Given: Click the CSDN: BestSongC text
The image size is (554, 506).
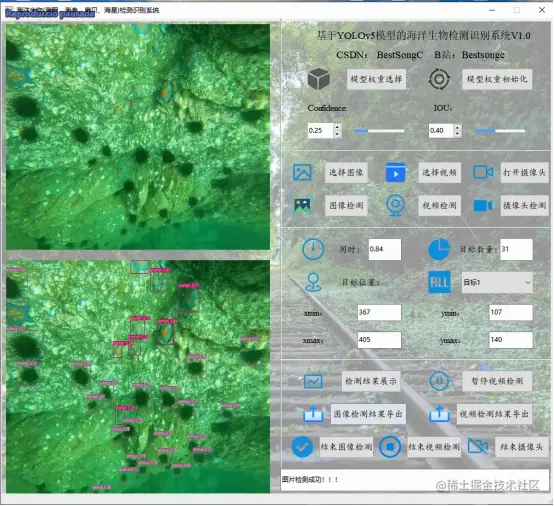Looking at the screenshot, I should (379, 55).
